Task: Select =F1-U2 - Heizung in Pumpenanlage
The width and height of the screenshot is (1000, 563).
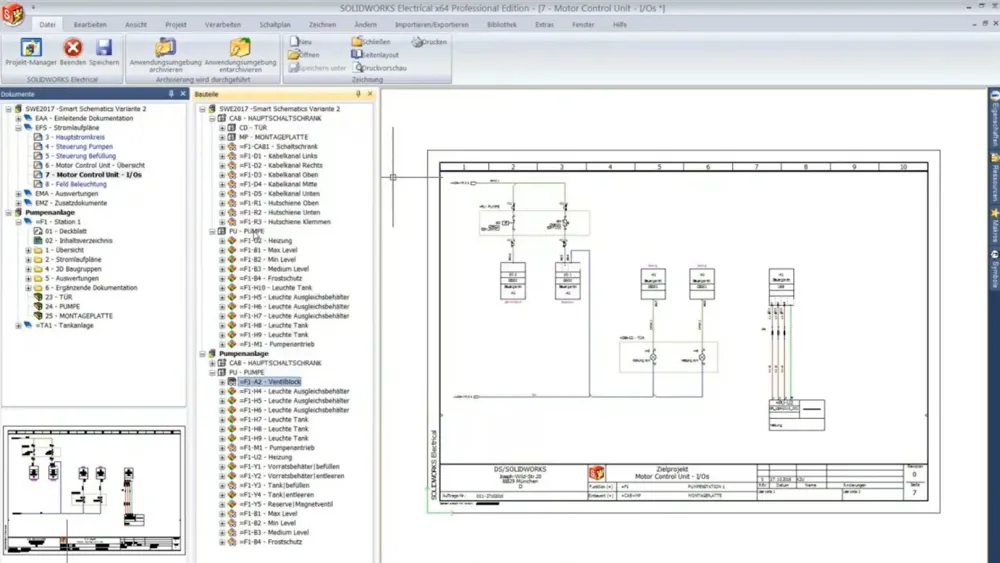Action: pos(265,457)
